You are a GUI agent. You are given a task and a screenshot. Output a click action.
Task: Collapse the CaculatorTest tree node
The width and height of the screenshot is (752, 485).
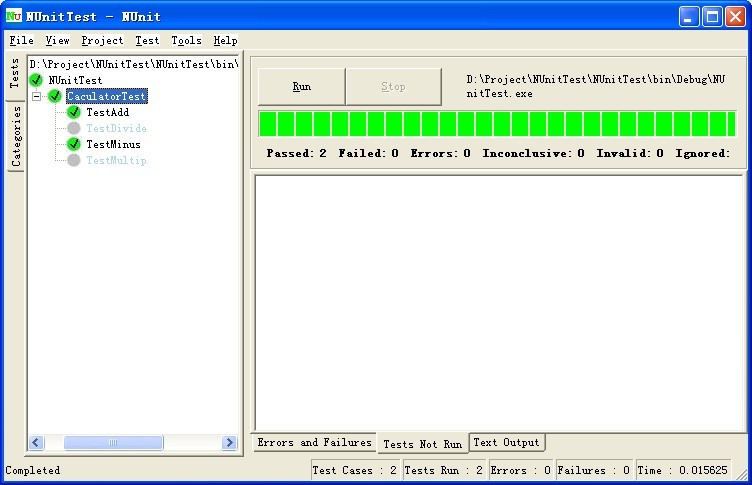(37, 97)
